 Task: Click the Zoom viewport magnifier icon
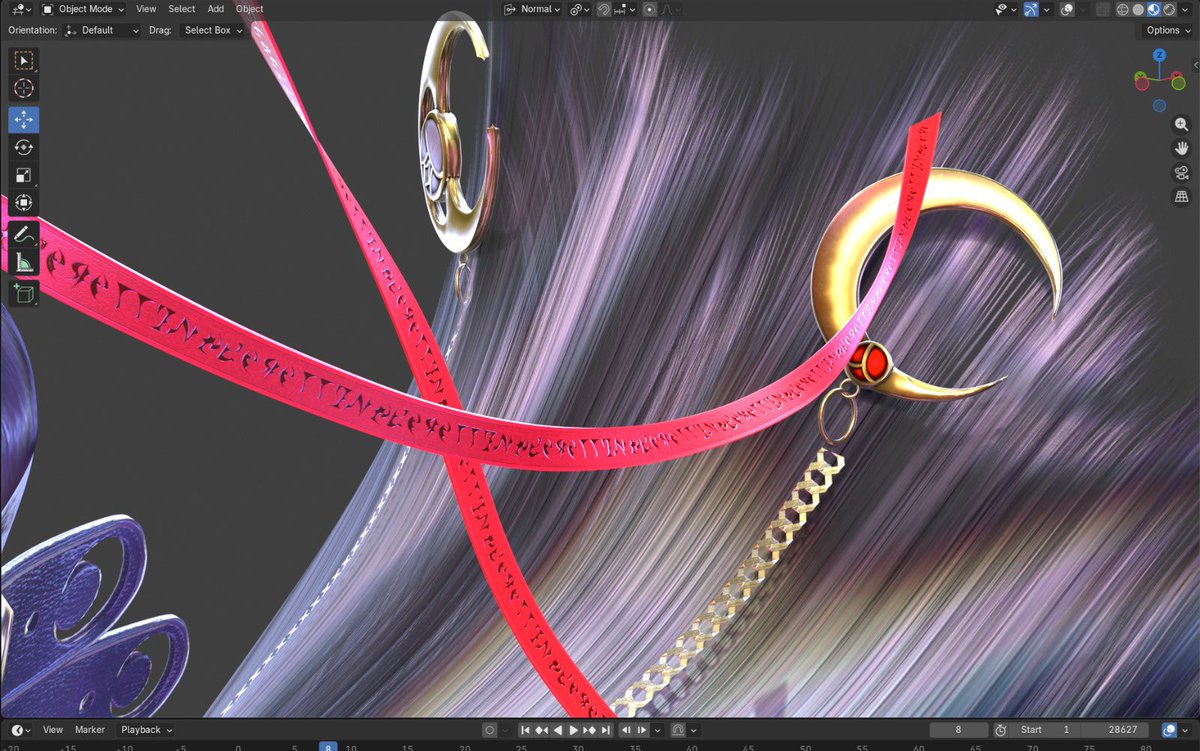[1181, 125]
